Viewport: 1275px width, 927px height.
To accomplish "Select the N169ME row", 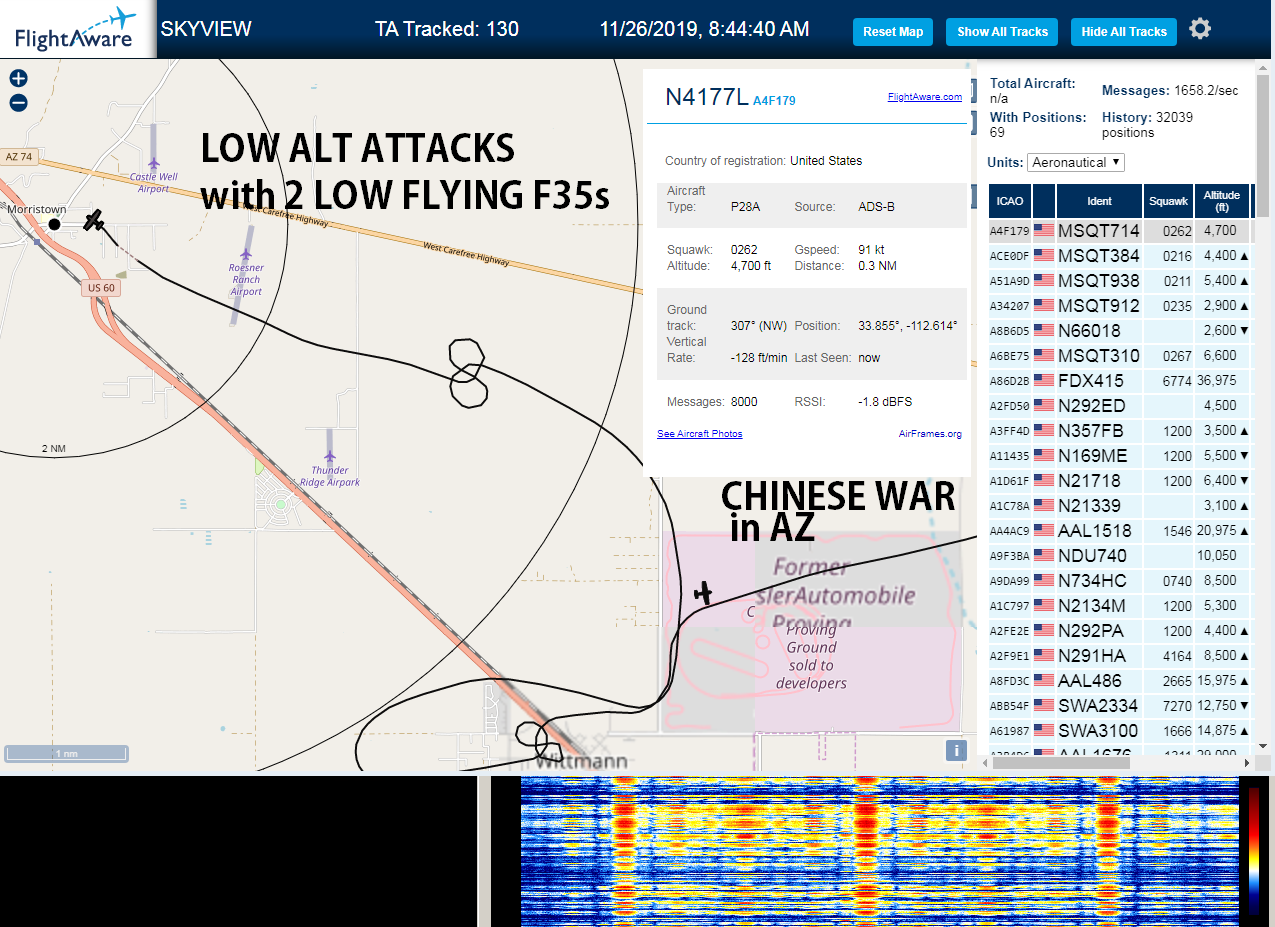I will coord(1120,455).
